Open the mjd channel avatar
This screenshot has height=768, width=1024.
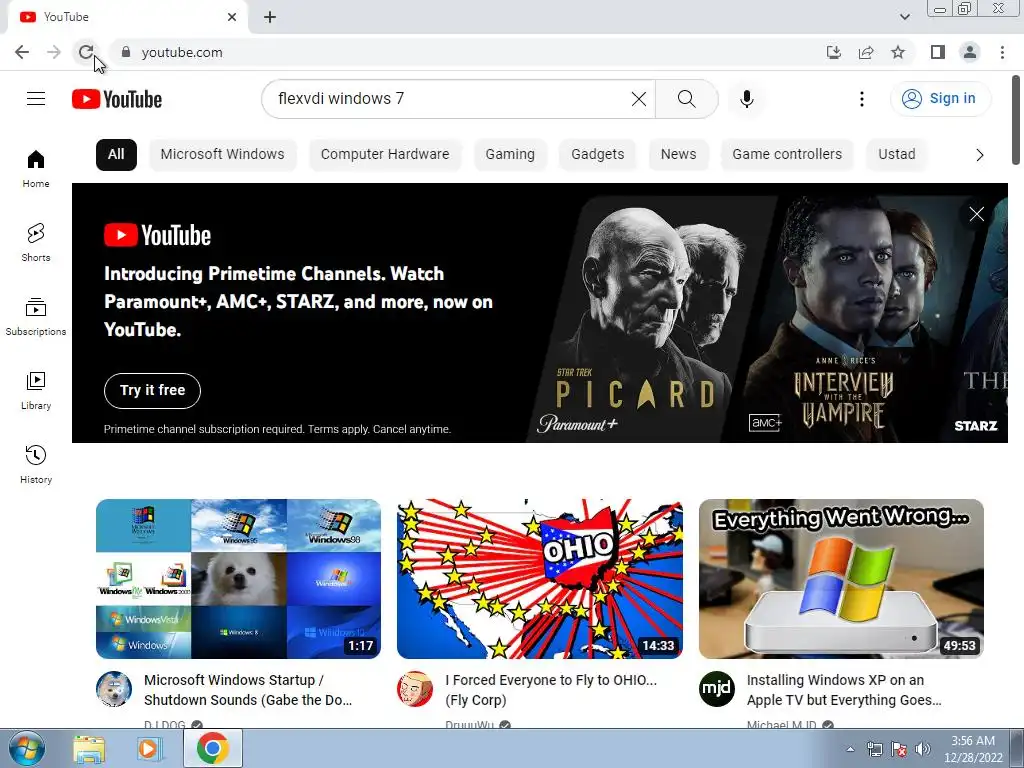click(716, 689)
